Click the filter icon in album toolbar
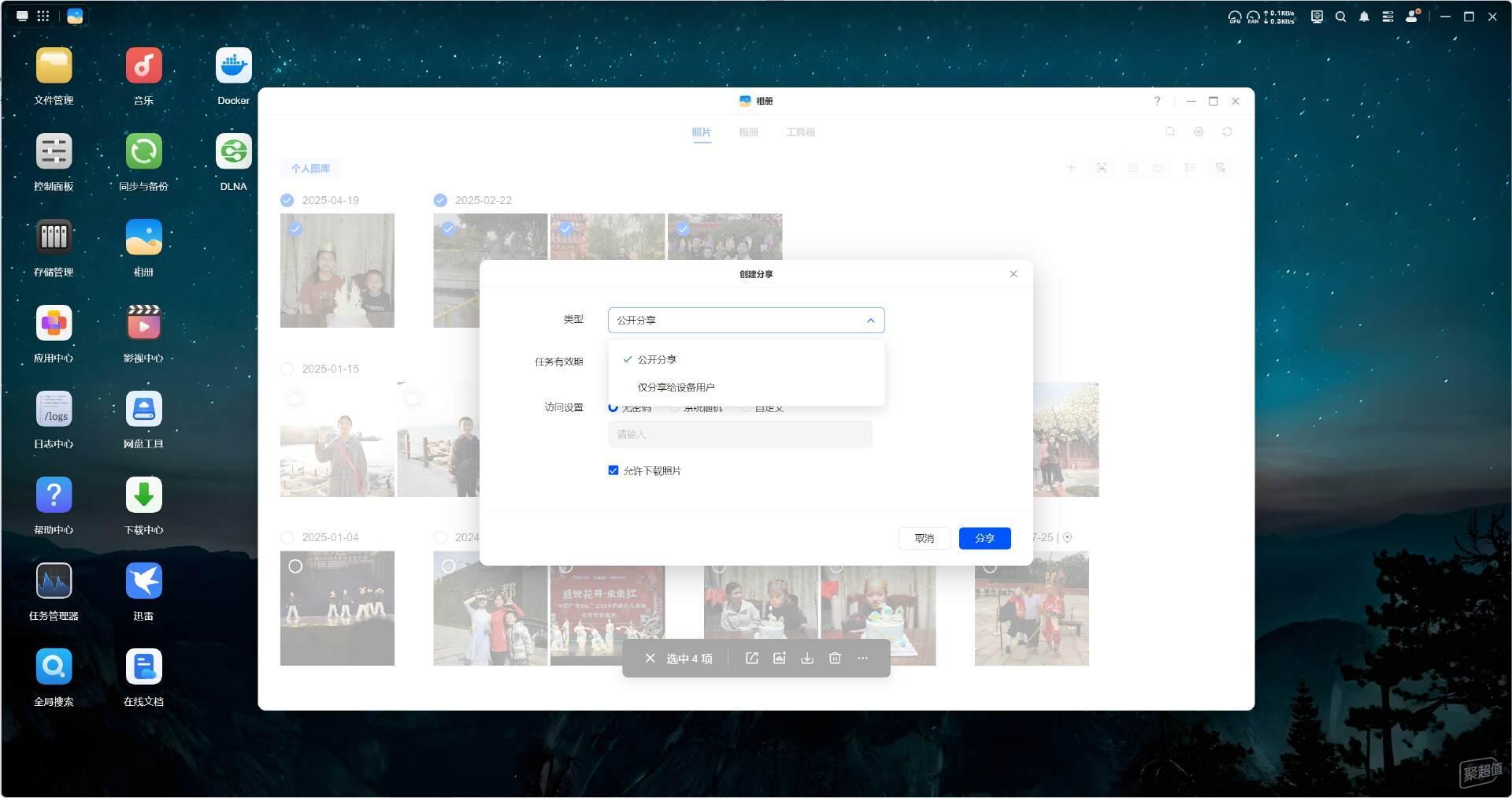Image resolution: width=1512 pixels, height=798 pixels. [1220, 168]
